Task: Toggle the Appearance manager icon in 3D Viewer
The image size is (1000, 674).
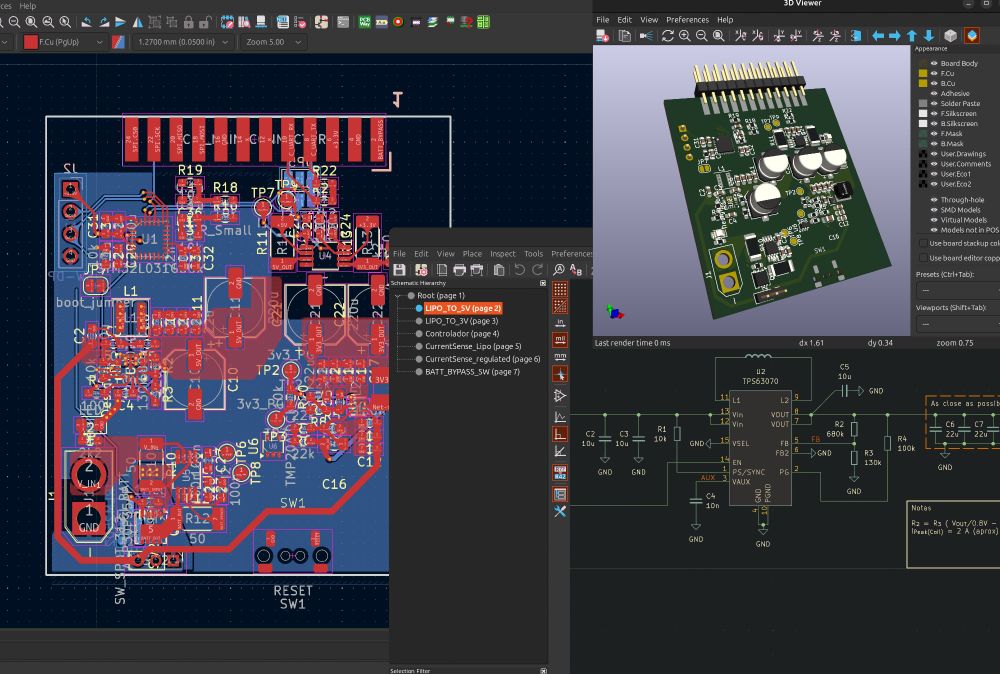Action: click(971, 36)
